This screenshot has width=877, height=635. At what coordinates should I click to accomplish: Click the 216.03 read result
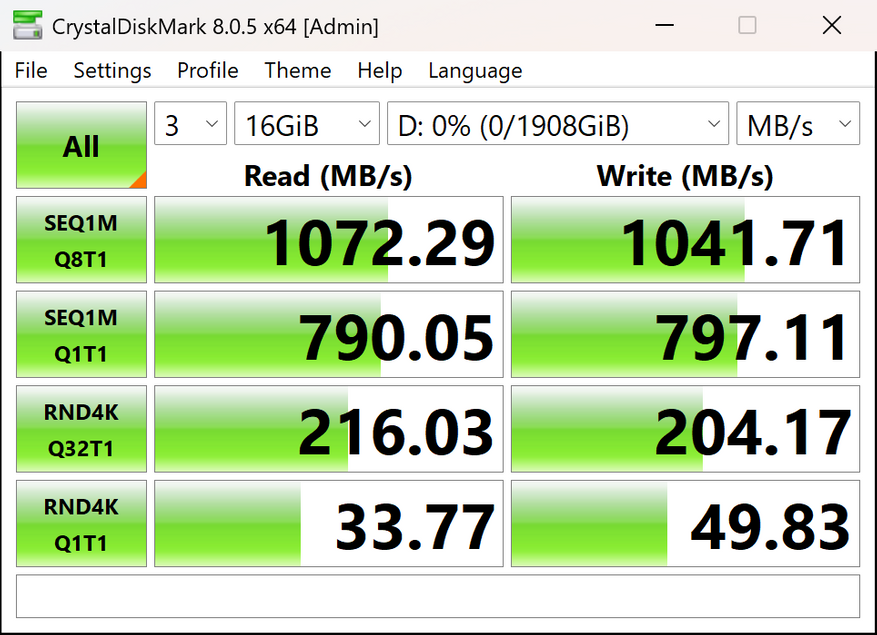(x=329, y=429)
